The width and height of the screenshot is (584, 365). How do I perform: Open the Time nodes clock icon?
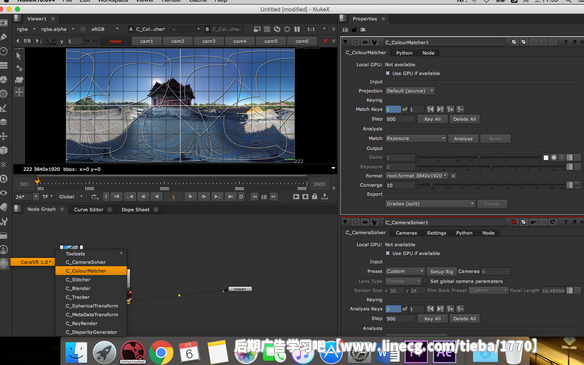point(4,51)
